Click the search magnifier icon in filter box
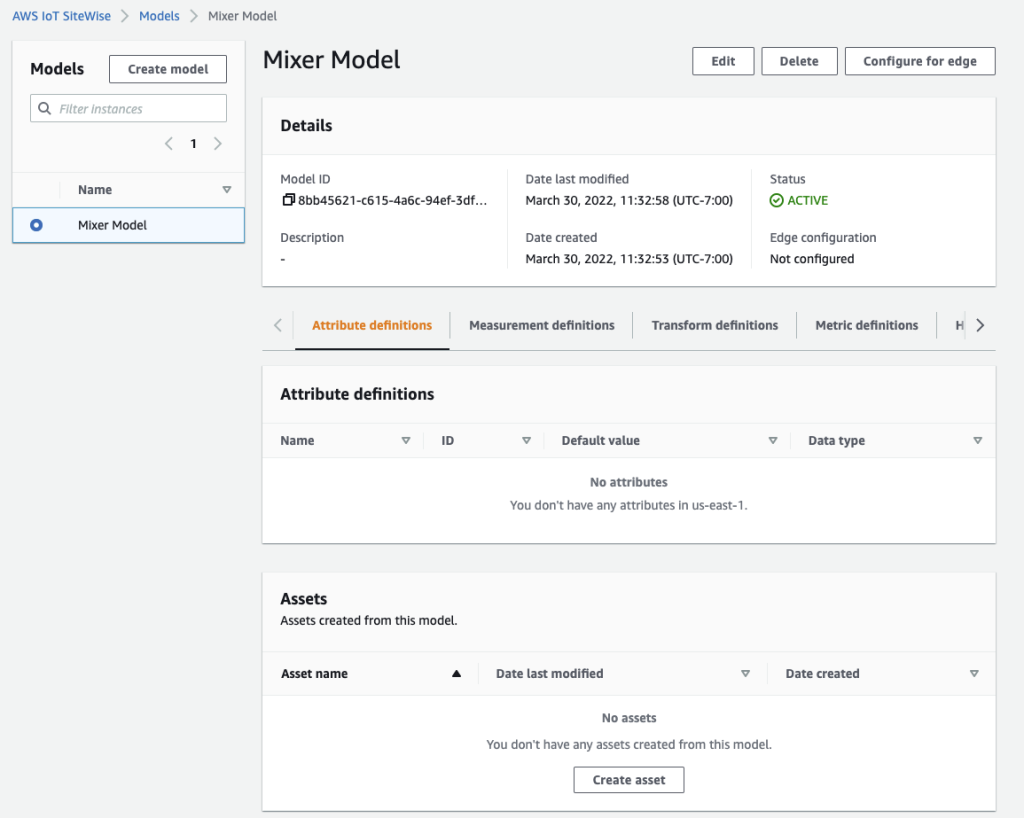 [x=44, y=109]
